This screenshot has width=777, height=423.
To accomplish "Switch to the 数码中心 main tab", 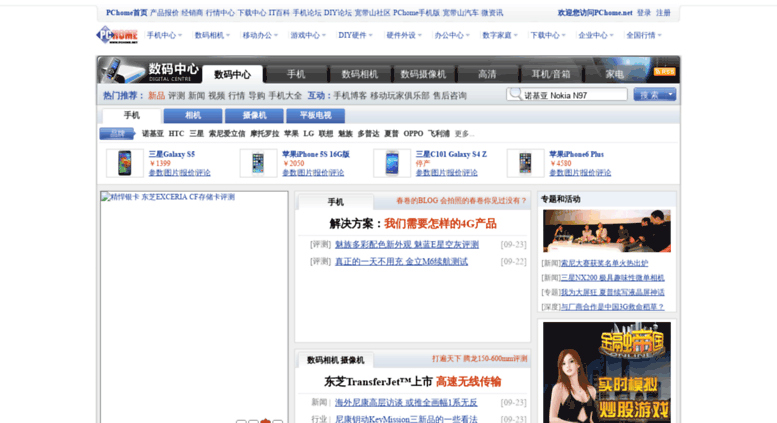I will 232,74.
